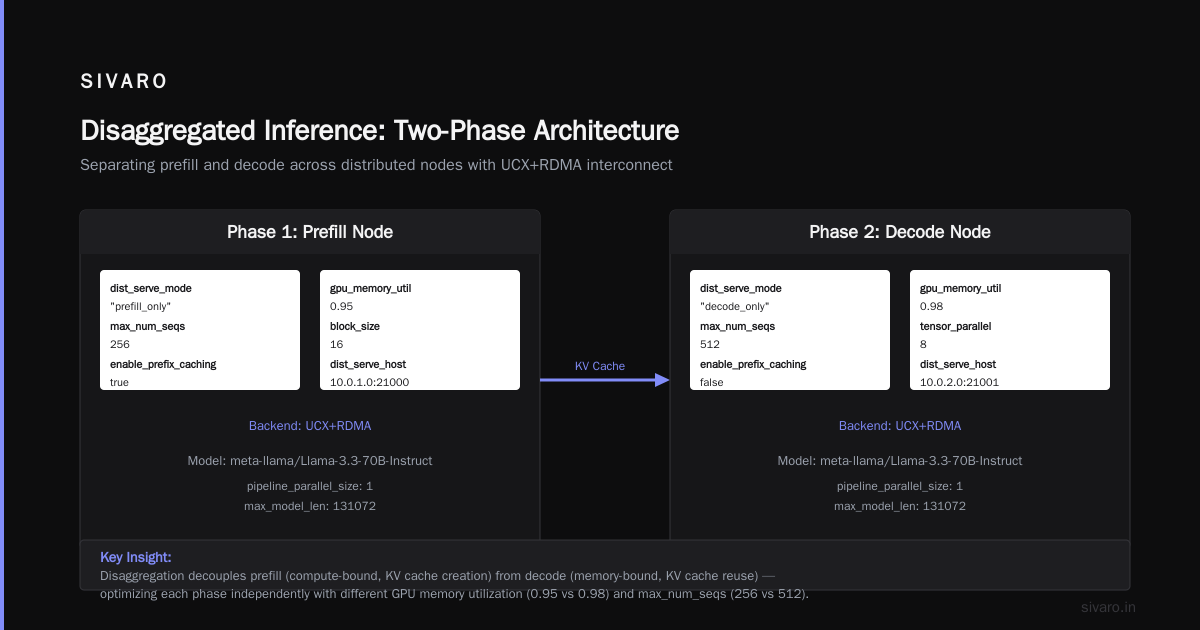1200x630 pixels.
Task: Click the block_size value 16
Action: tap(336, 345)
